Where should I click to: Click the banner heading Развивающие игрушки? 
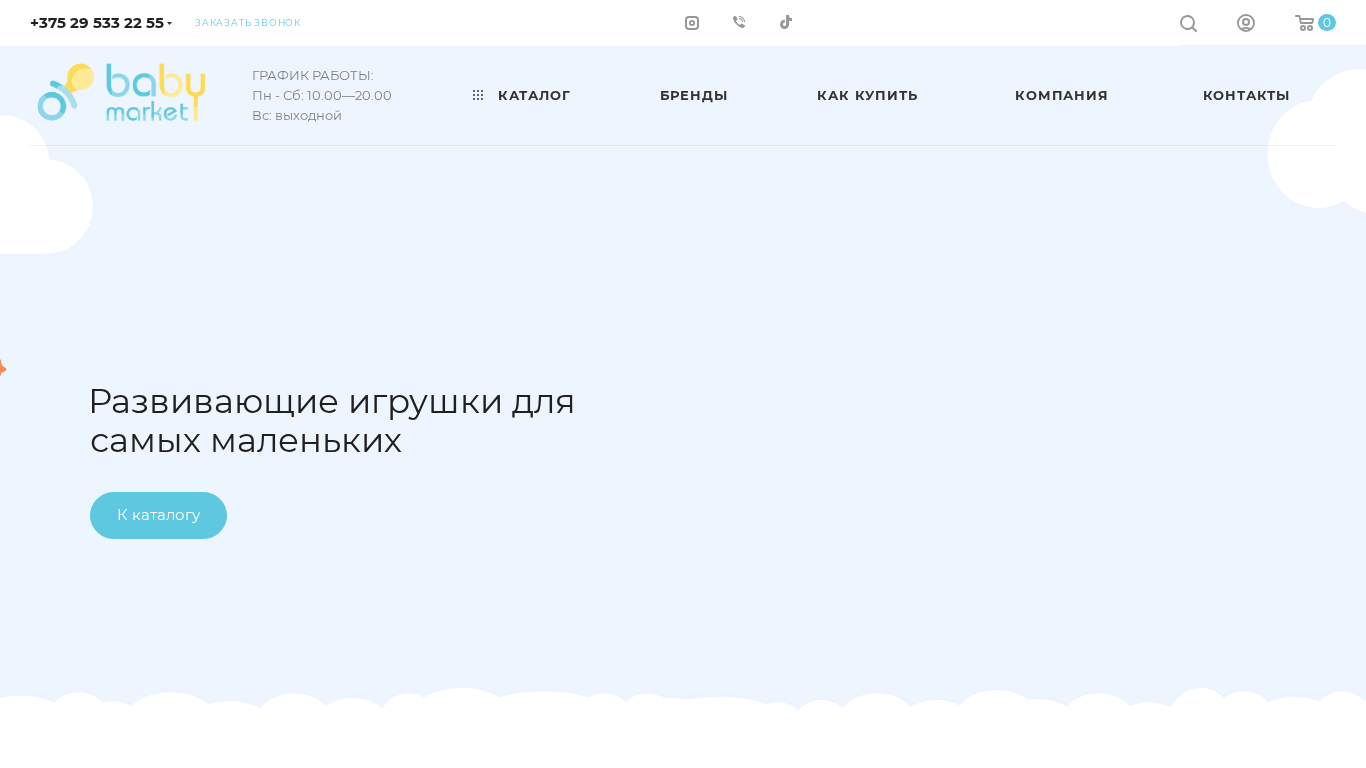(x=332, y=421)
